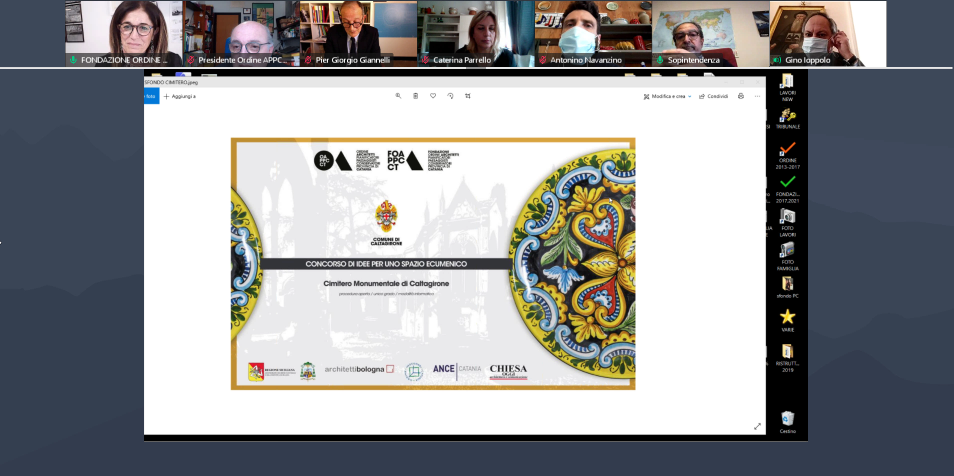Rotate the image with the rotate icon
The width and height of the screenshot is (954, 476).
(450, 96)
